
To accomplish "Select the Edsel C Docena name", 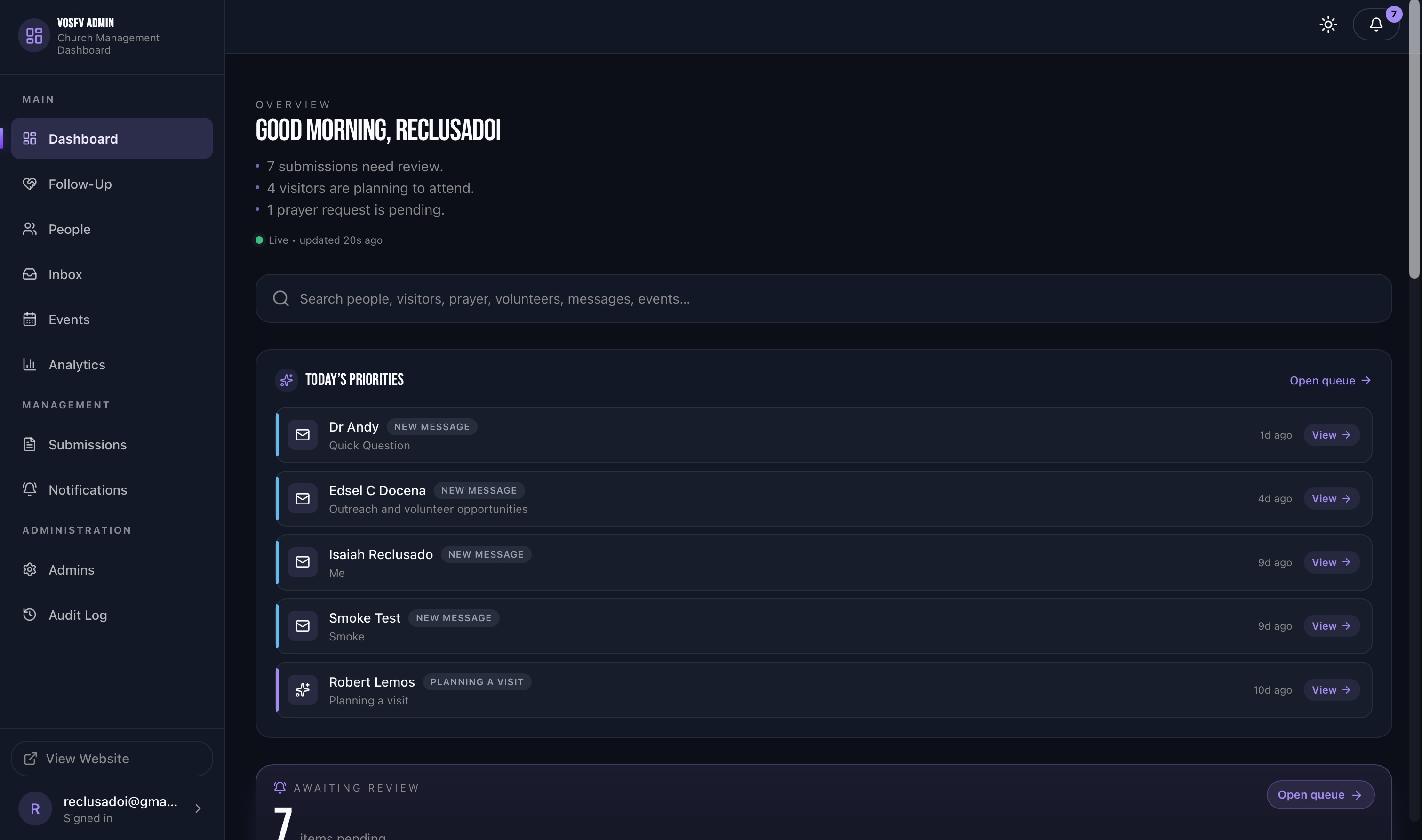I will point(377,490).
